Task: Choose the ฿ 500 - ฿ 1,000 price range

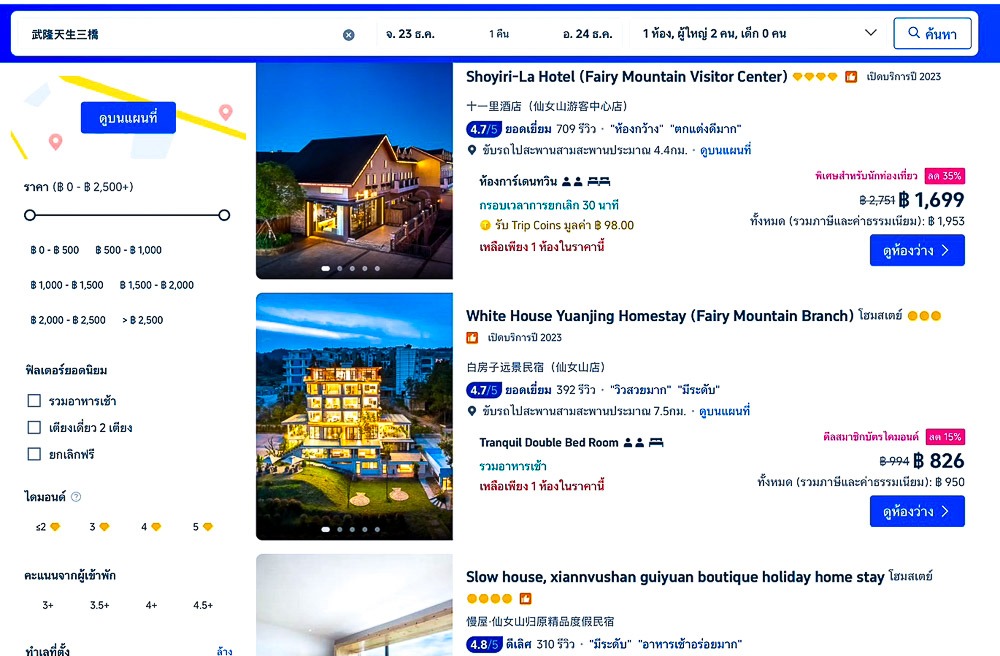Action: [x=128, y=250]
